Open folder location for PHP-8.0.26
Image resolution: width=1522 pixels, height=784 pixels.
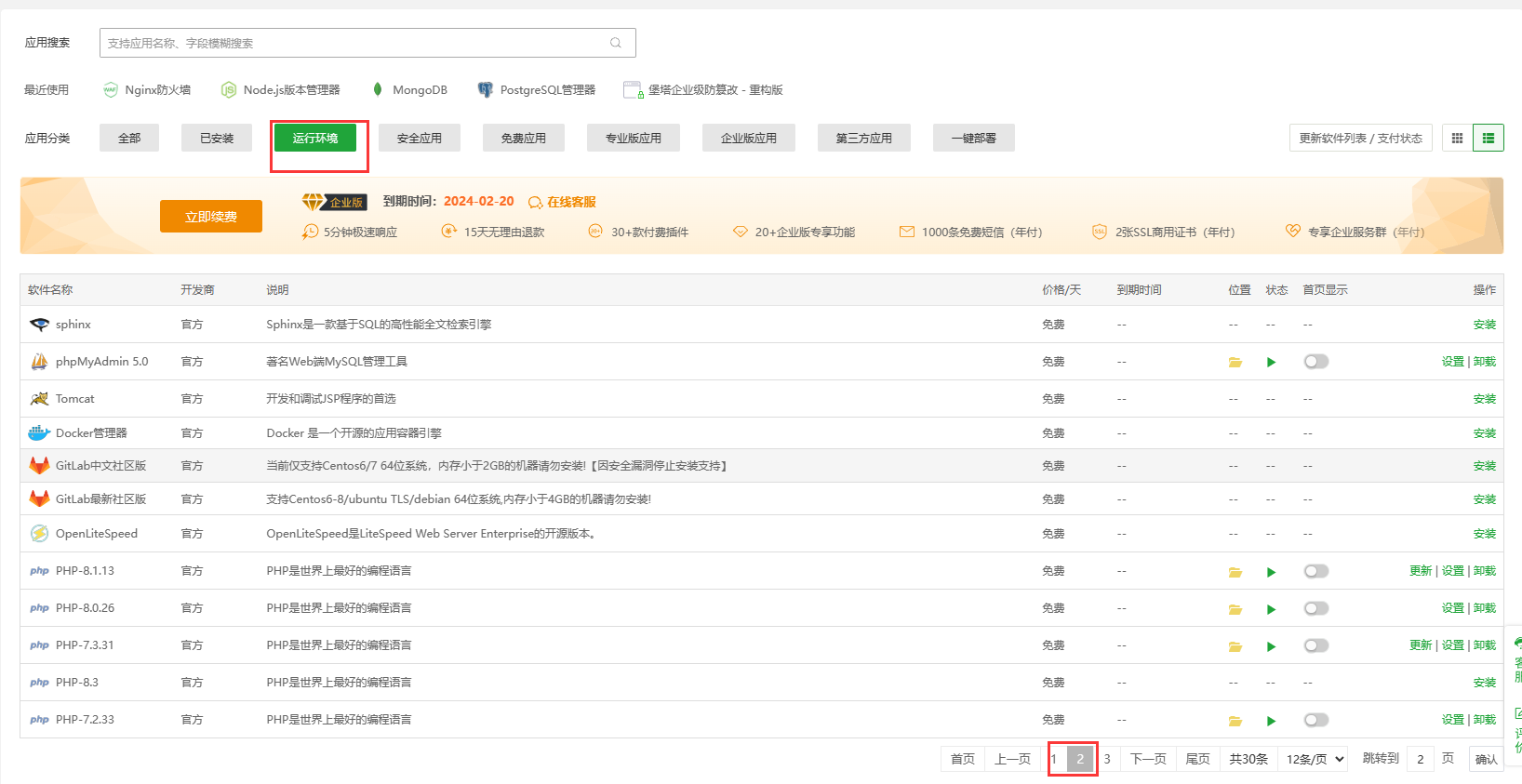(1235, 609)
